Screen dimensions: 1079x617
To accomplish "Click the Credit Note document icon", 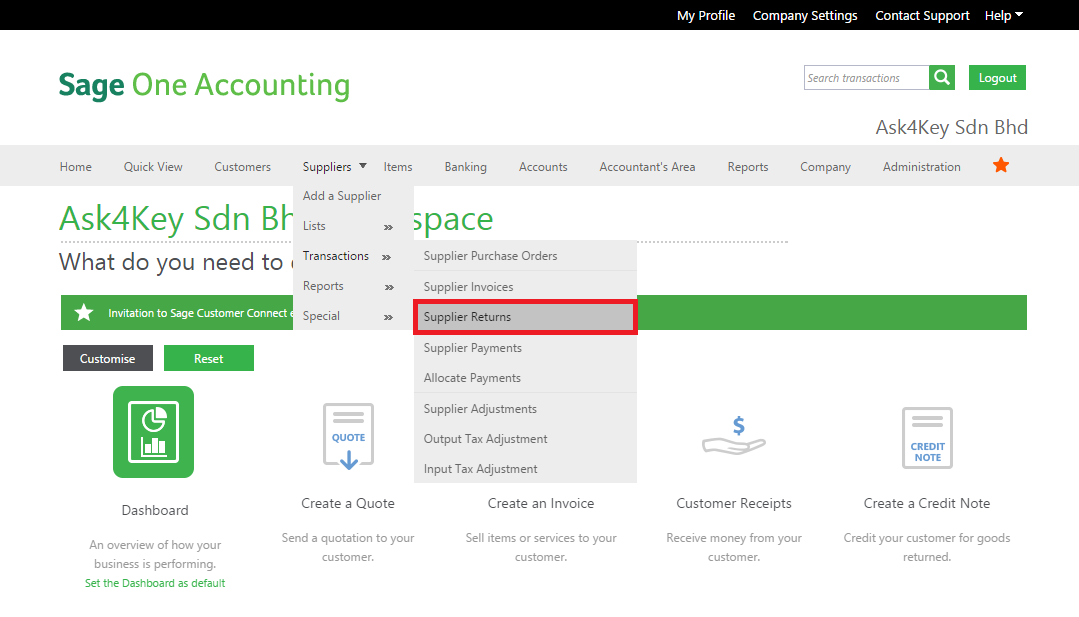I will 927,437.
